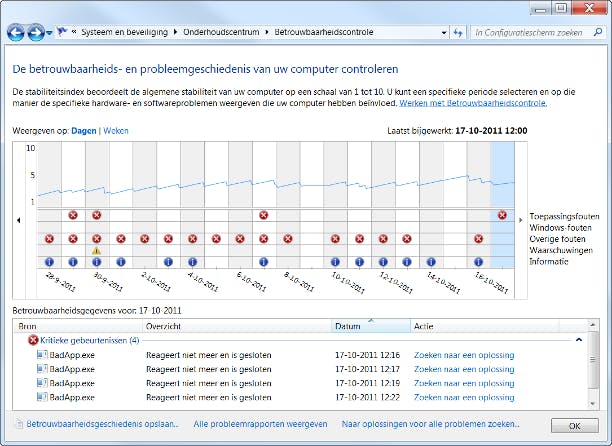Image resolution: width=612 pixels, height=446 pixels.
Task: Click the Betrouwbaarheidscontrole breadcrumb
Action: point(324,32)
